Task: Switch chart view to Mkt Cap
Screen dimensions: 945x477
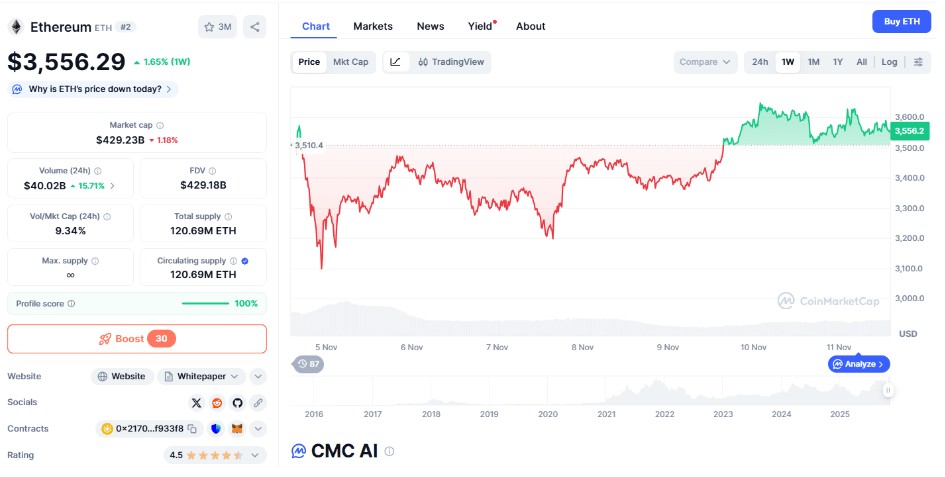Action: [350, 62]
